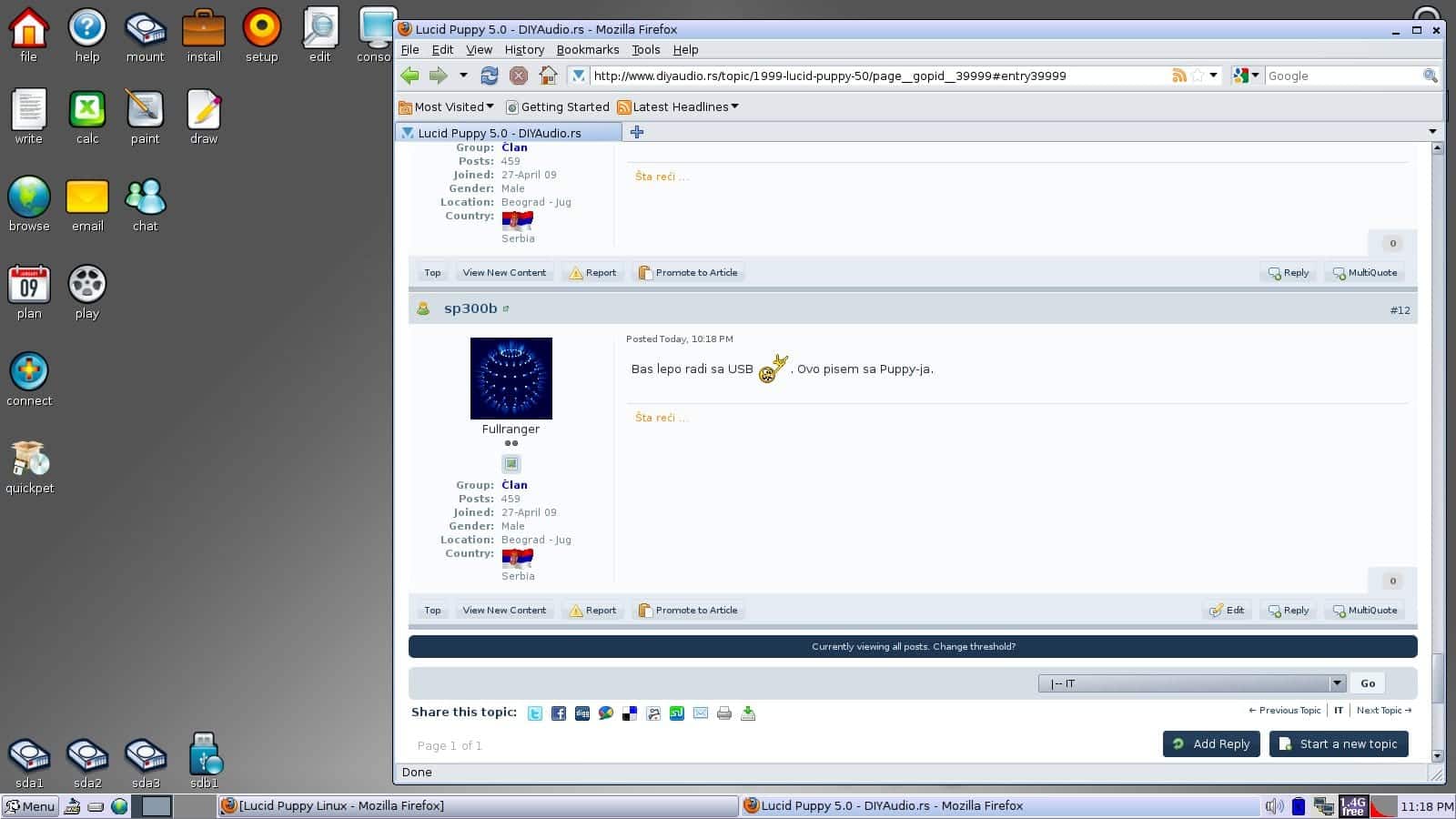The image size is (1456, 819).
Task: Open the connect desktop icon
Action: coord(29,380)
